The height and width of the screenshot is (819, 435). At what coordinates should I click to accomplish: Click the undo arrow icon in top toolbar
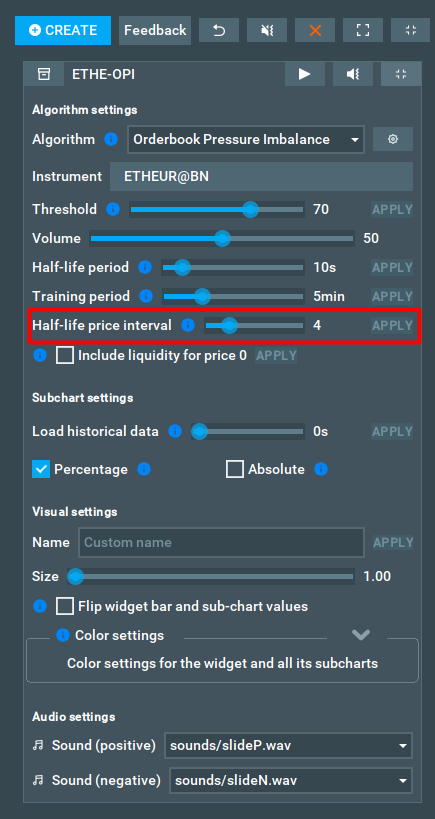[219, 30]
